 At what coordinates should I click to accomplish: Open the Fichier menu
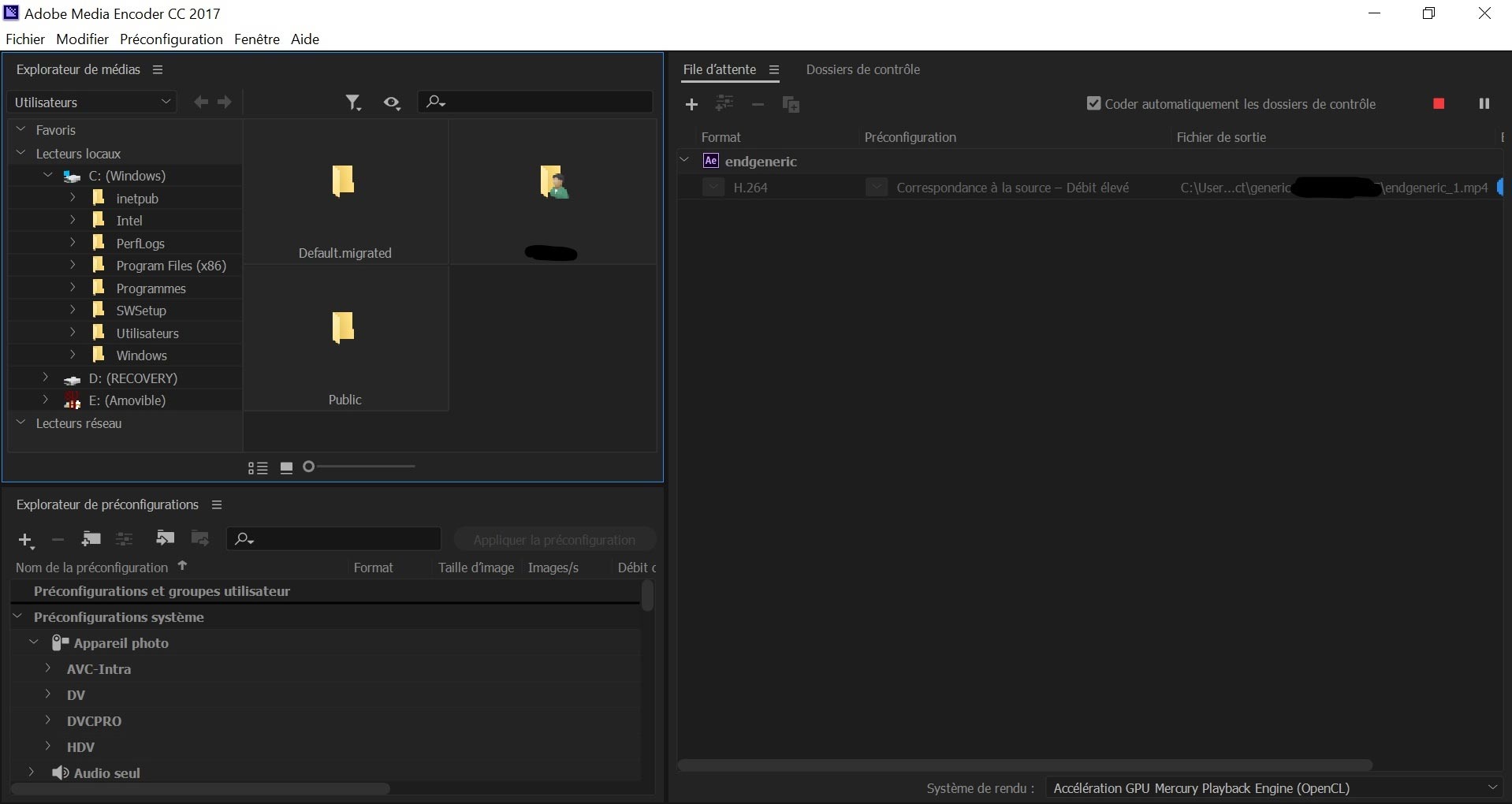25,39
